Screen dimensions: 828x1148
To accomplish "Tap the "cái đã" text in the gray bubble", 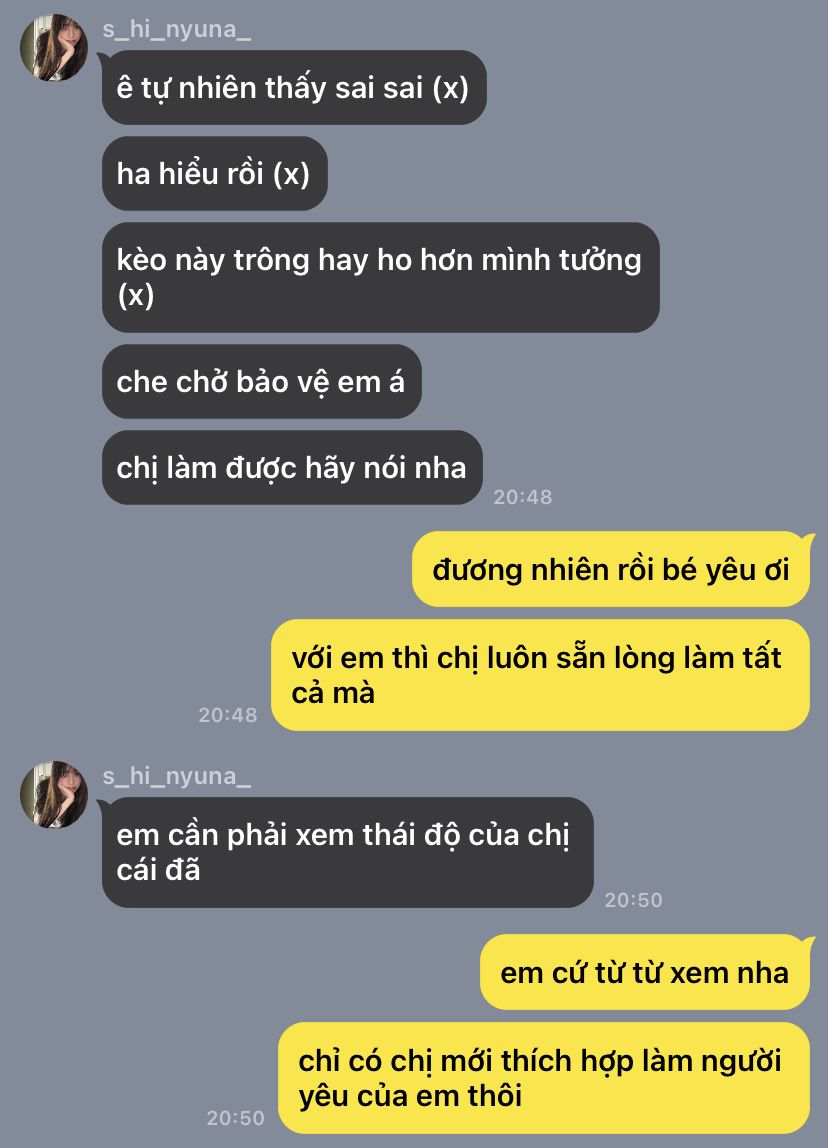I will (x=158, y=870).
